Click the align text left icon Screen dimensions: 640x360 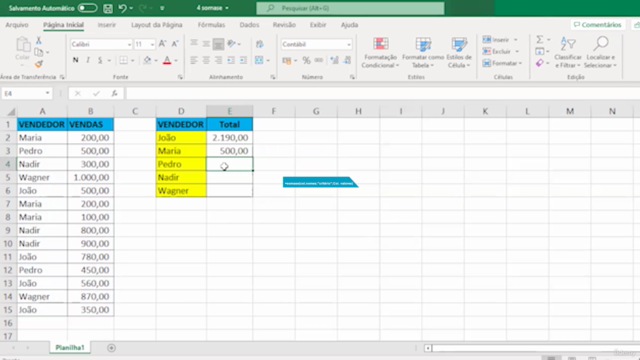pos(194,60)
